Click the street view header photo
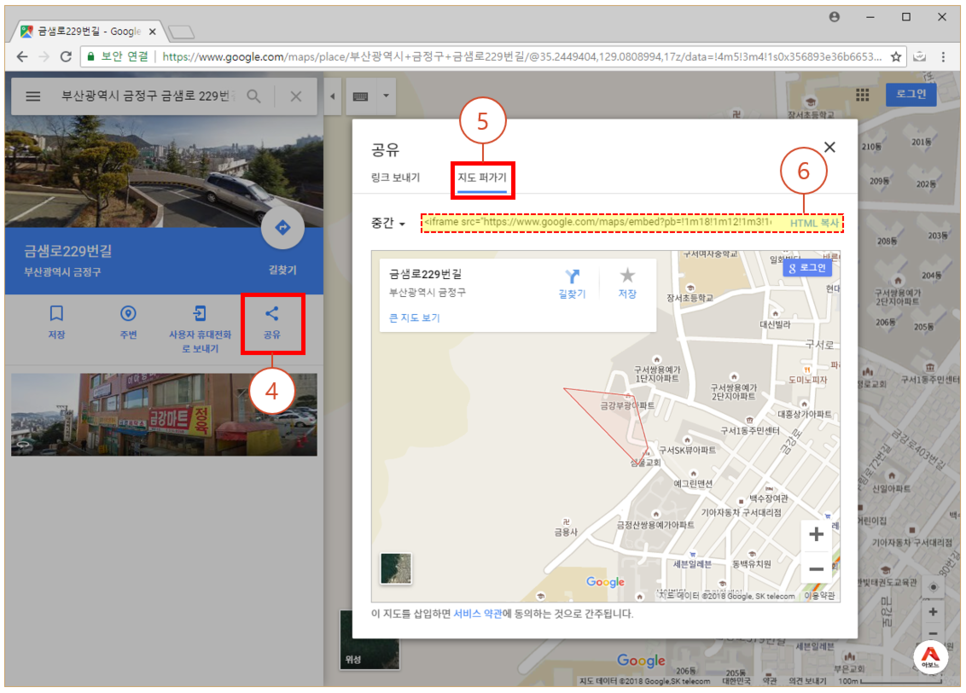The height and width of the screenshot is (693, 966). (164, 171)
